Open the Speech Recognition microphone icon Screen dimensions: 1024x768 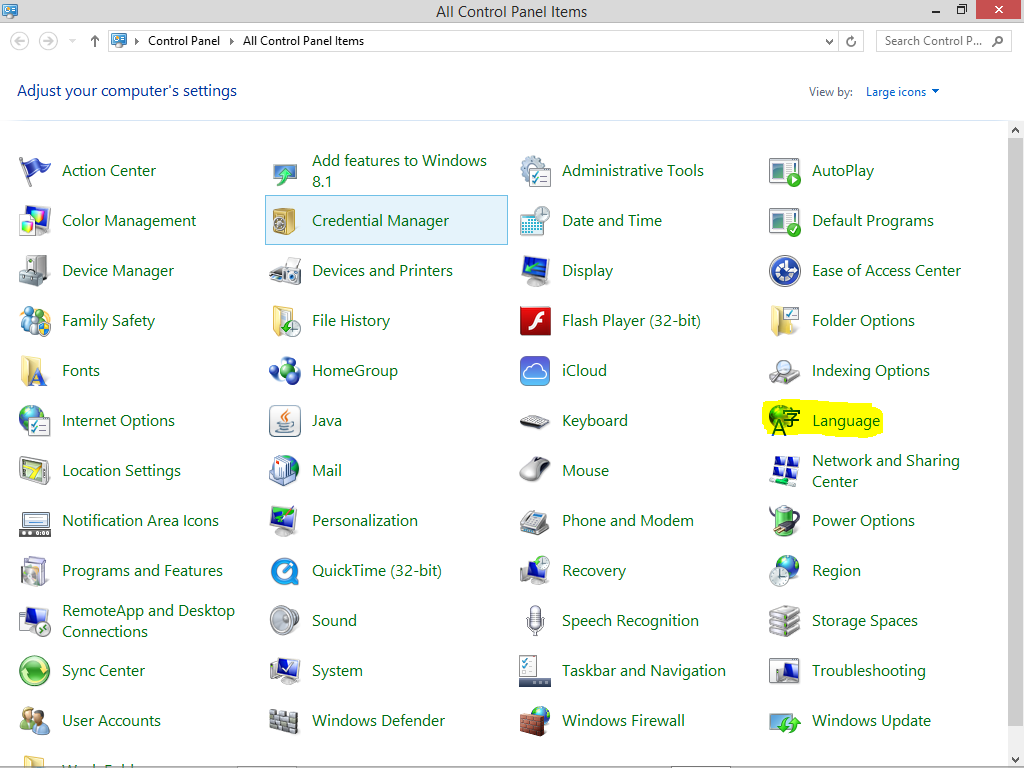coord(535,621)
